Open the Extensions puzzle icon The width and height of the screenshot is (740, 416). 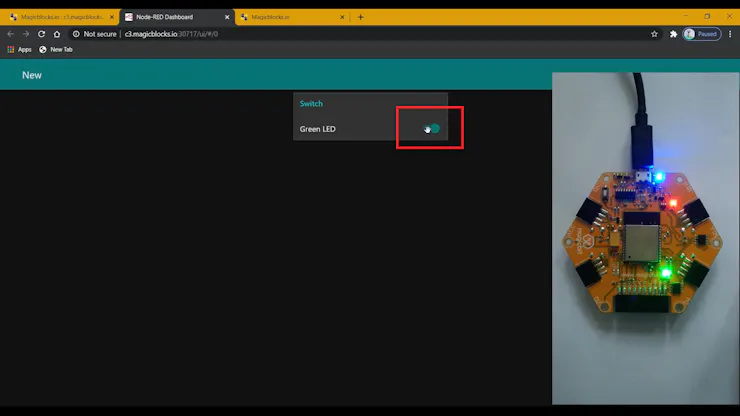pos(673,34)
